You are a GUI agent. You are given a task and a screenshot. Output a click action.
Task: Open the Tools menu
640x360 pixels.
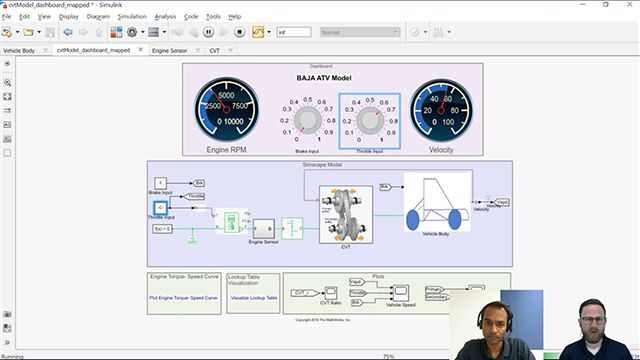click(213, 16)
